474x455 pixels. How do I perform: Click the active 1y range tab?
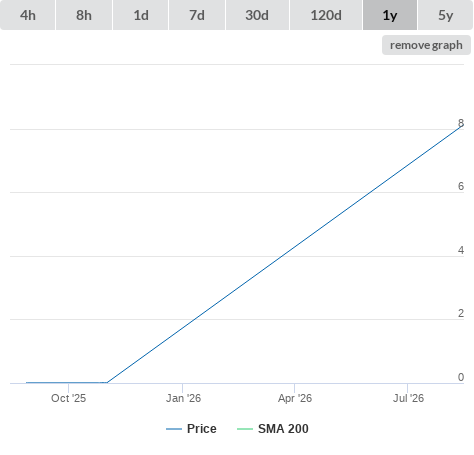390,15
